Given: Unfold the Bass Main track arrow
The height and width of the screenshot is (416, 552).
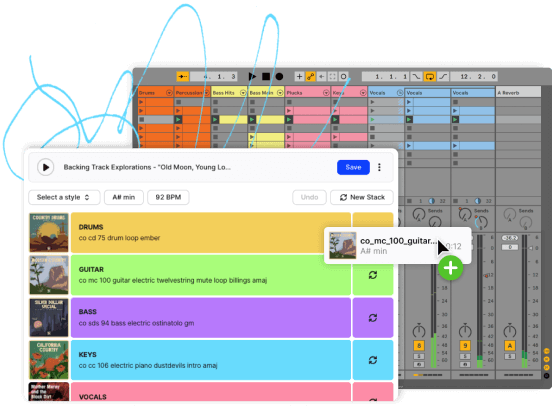Looking at the screenshot, I should click(x=280, y=93).
